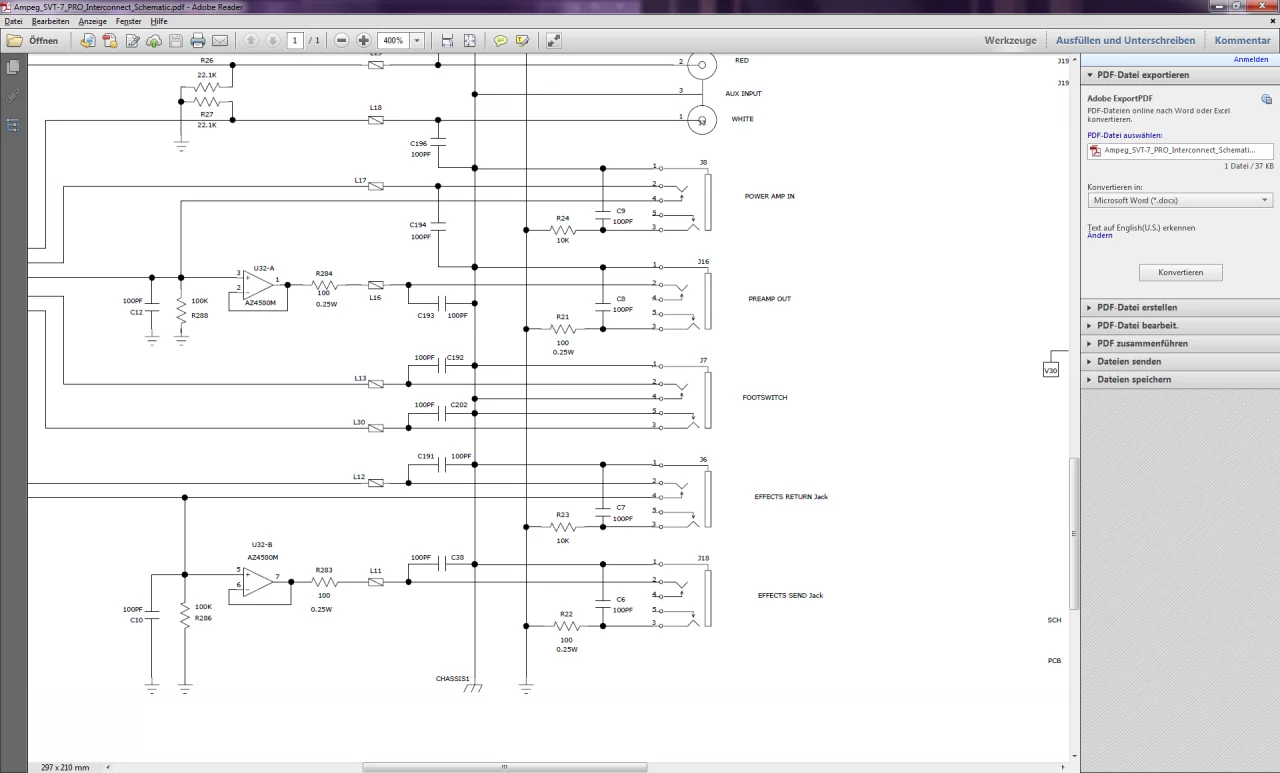This screenshot has width=1280, height=773.
Task: Open the Bearbeiten menu
Action: click(50, 21)
